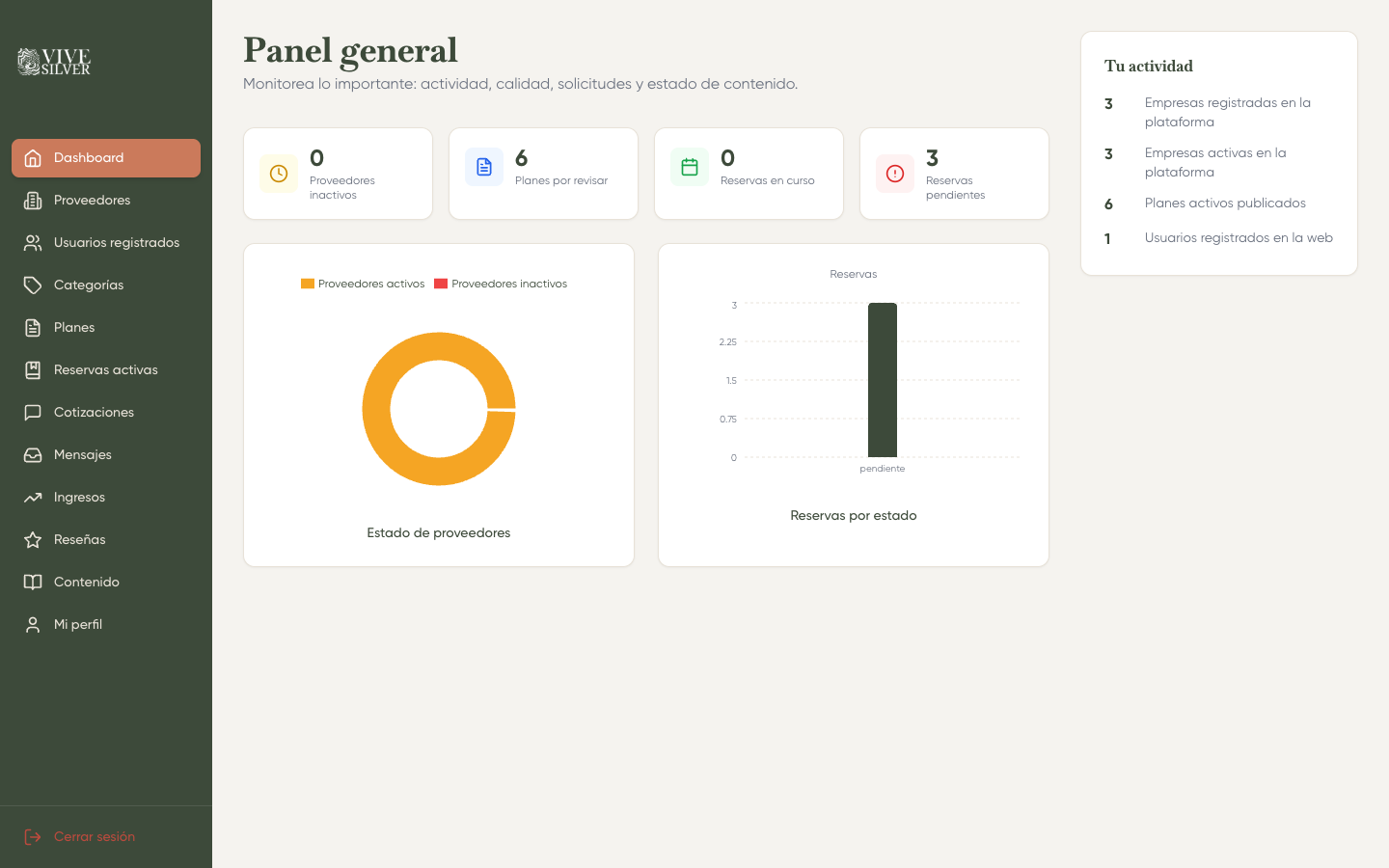
Task: Click the Reservas activas bookmark icon
Action: coord(34,369)
